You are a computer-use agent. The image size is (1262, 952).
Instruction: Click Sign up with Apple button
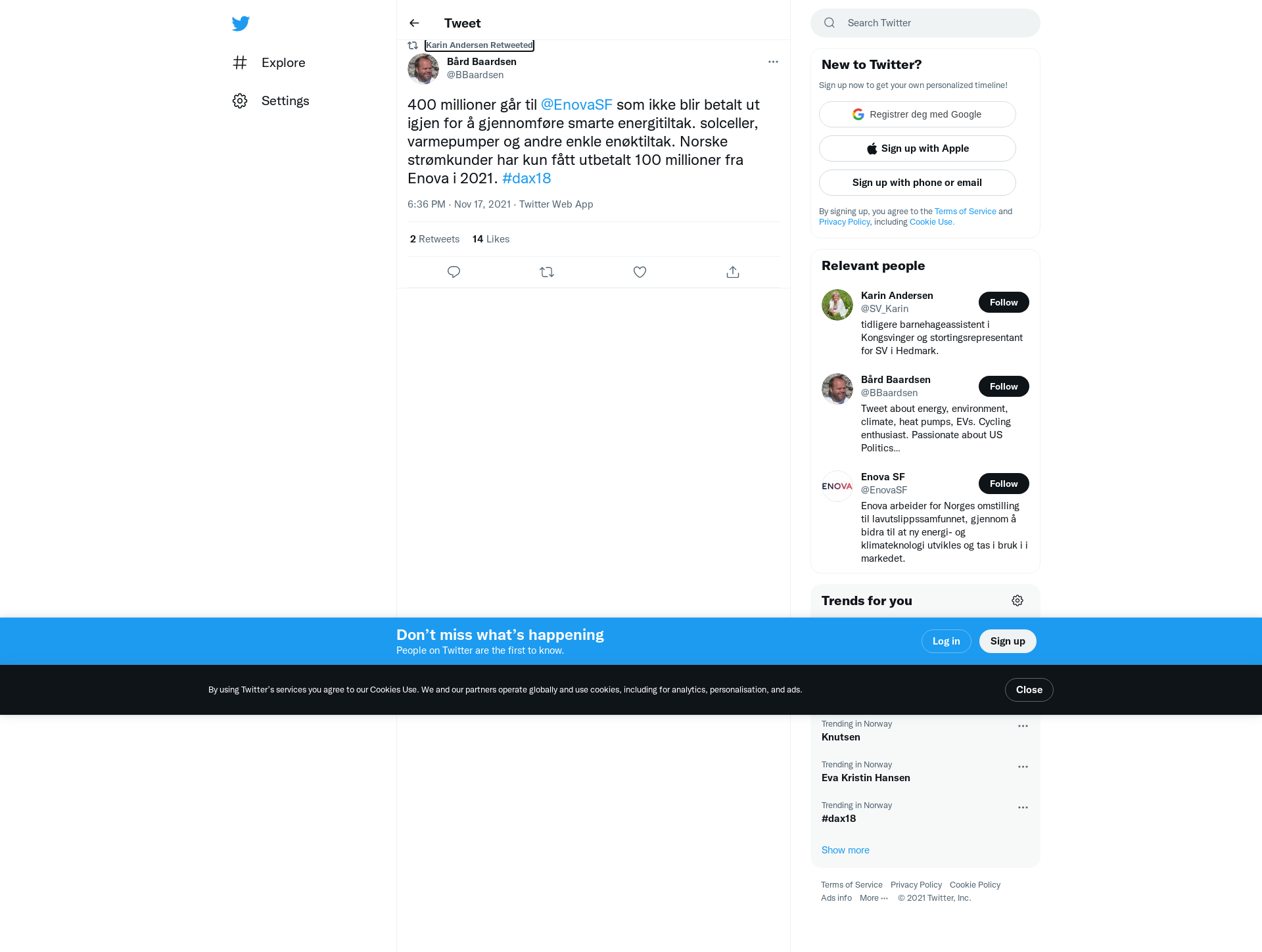click(x=917, y=148)
